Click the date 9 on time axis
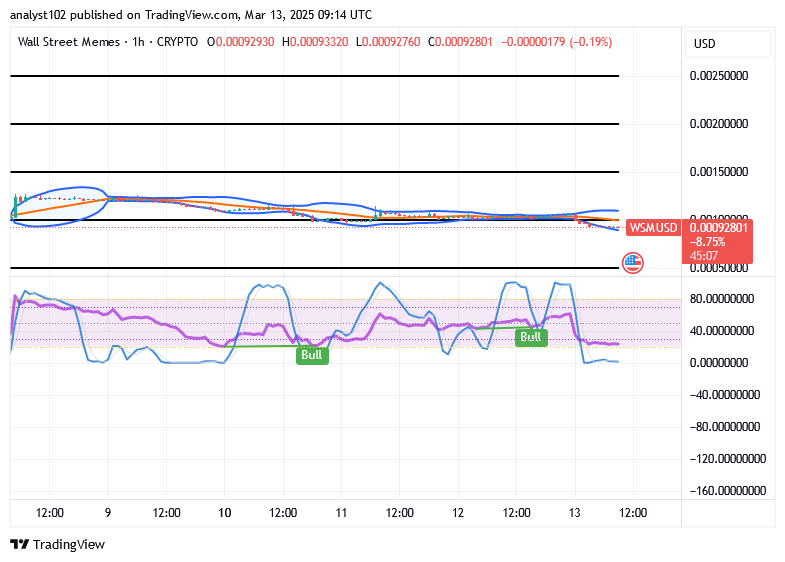 point(108,512)
